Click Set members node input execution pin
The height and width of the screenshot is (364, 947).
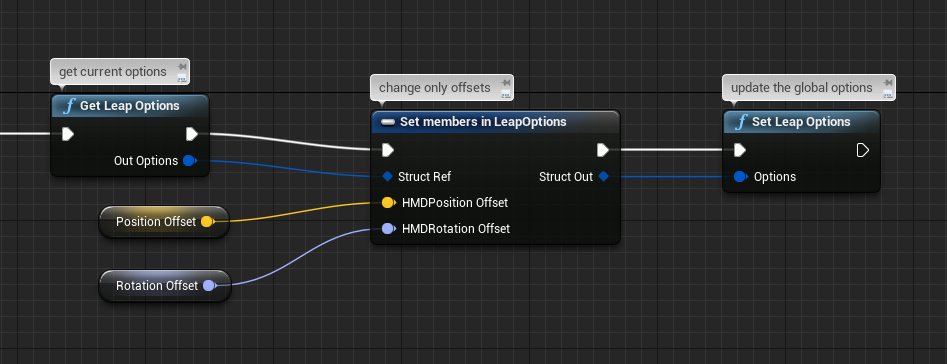pos(388,150)
